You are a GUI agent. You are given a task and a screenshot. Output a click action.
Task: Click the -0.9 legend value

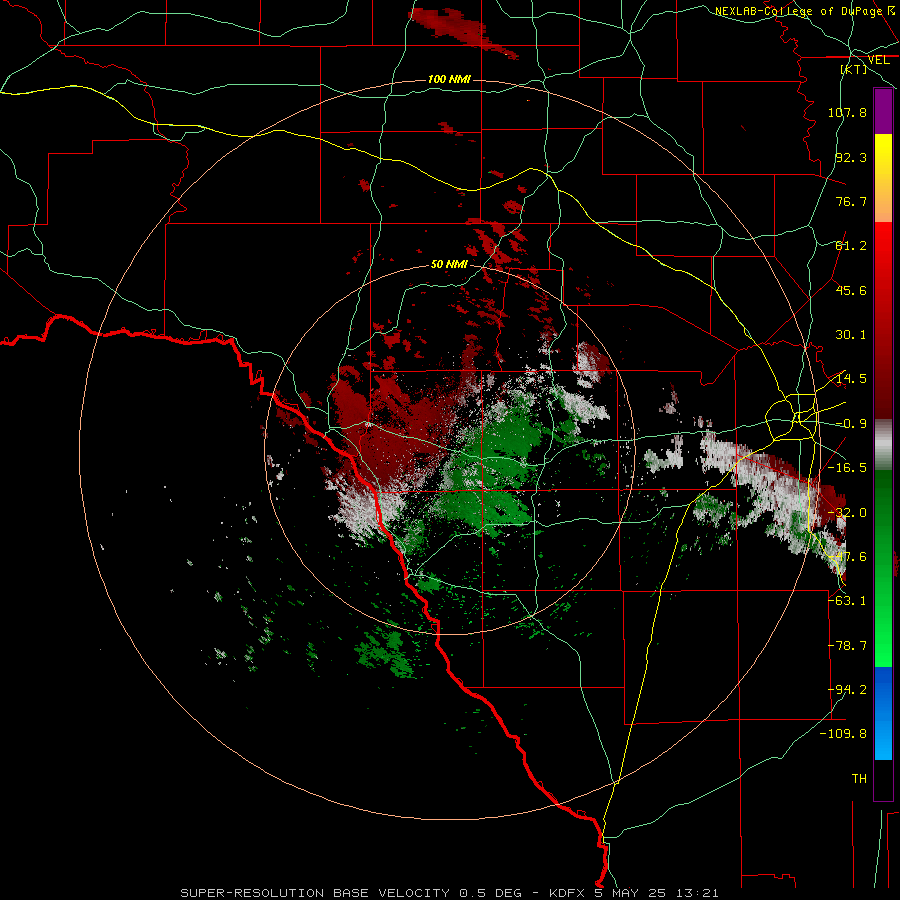click(851, 424)
